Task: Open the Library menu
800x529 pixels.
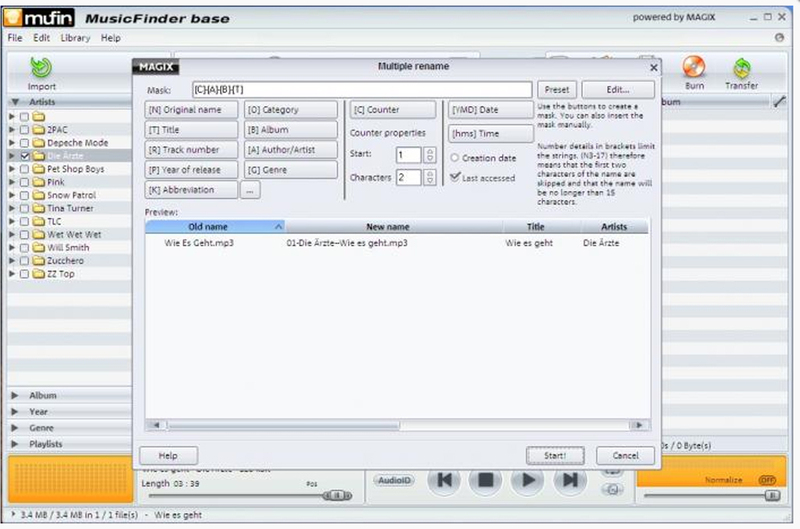Action: 75,38
